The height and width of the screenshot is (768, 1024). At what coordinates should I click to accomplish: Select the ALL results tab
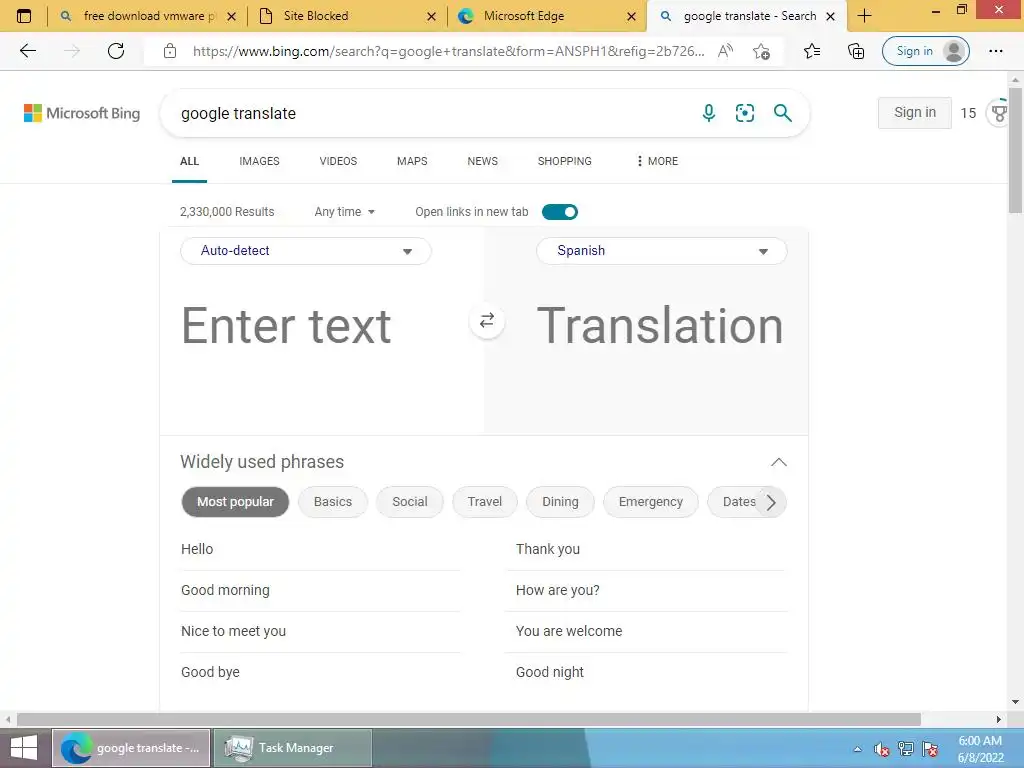pyautogui.click(x=189, y=161)
